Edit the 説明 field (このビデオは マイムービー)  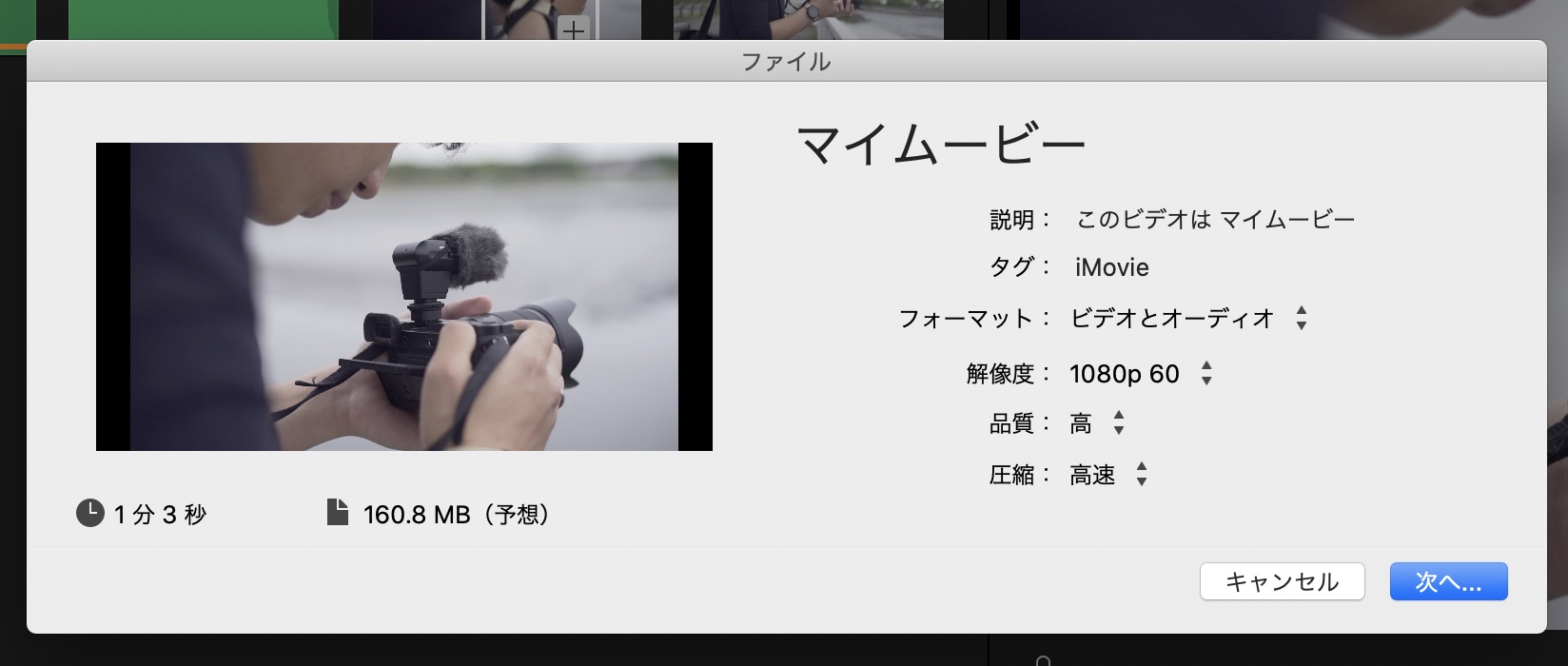tap(1215, 220)
